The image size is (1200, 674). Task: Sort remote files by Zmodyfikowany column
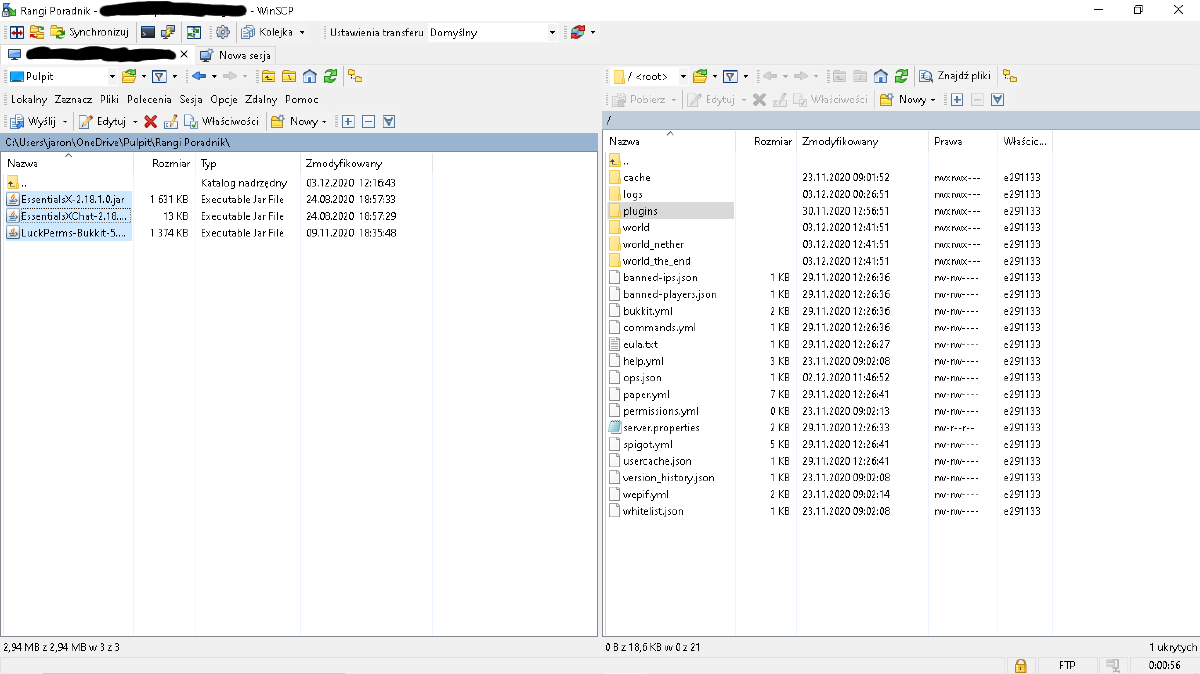[840, 142]
